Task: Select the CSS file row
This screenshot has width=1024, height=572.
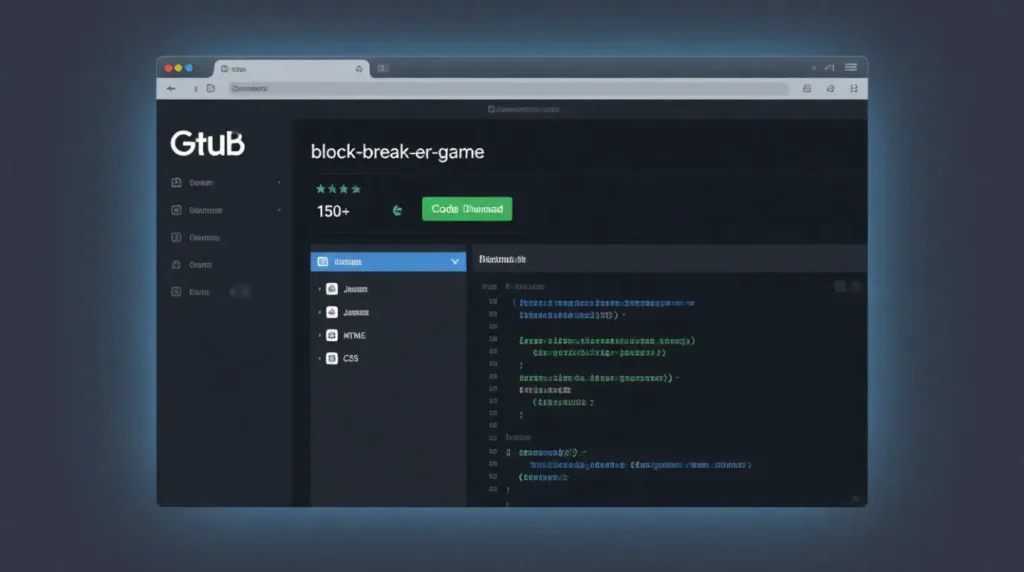Action: [x=388, y=358]
